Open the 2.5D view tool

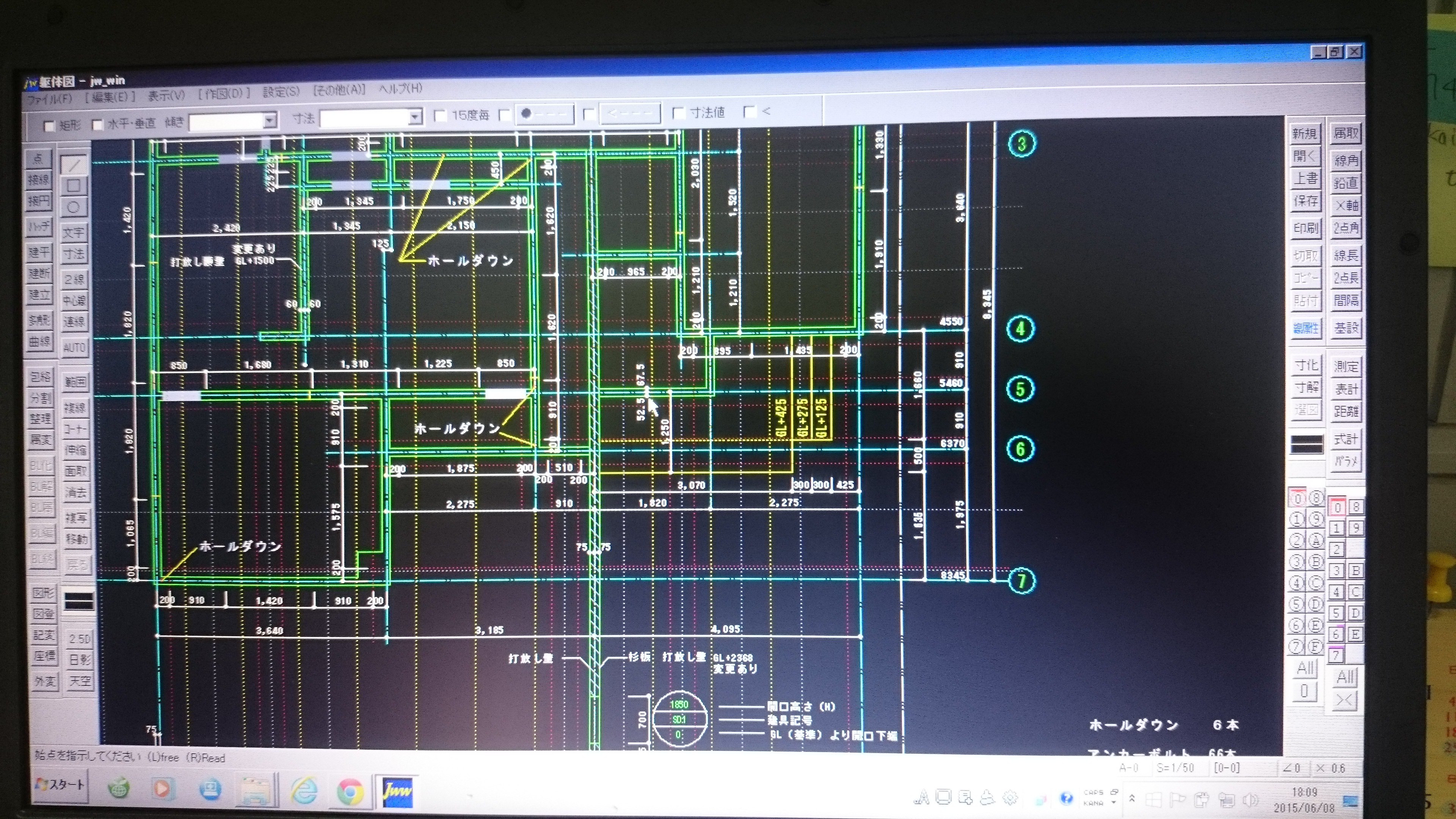80,639
